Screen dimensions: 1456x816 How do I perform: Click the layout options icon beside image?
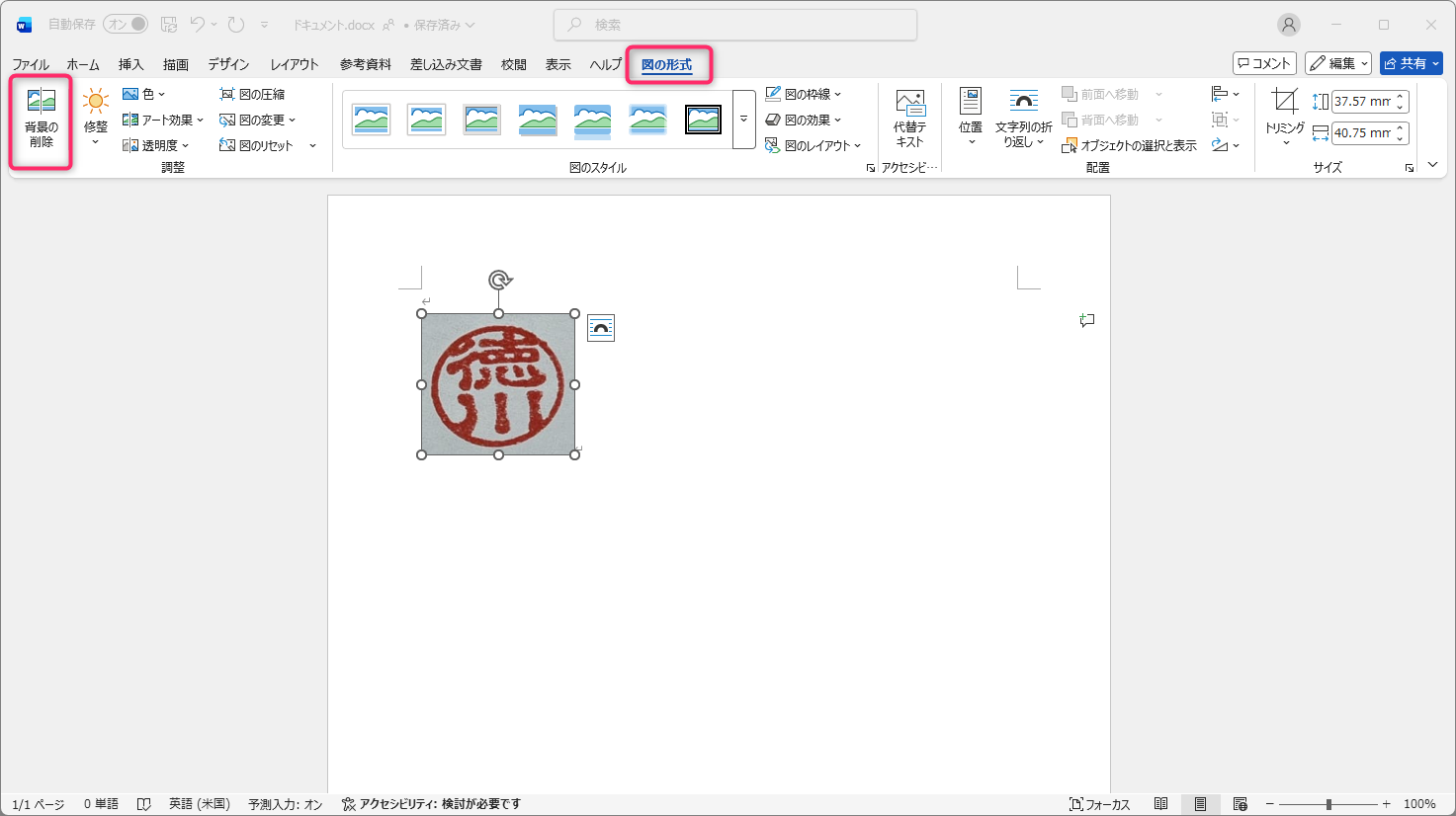click(x=601, y=328)
